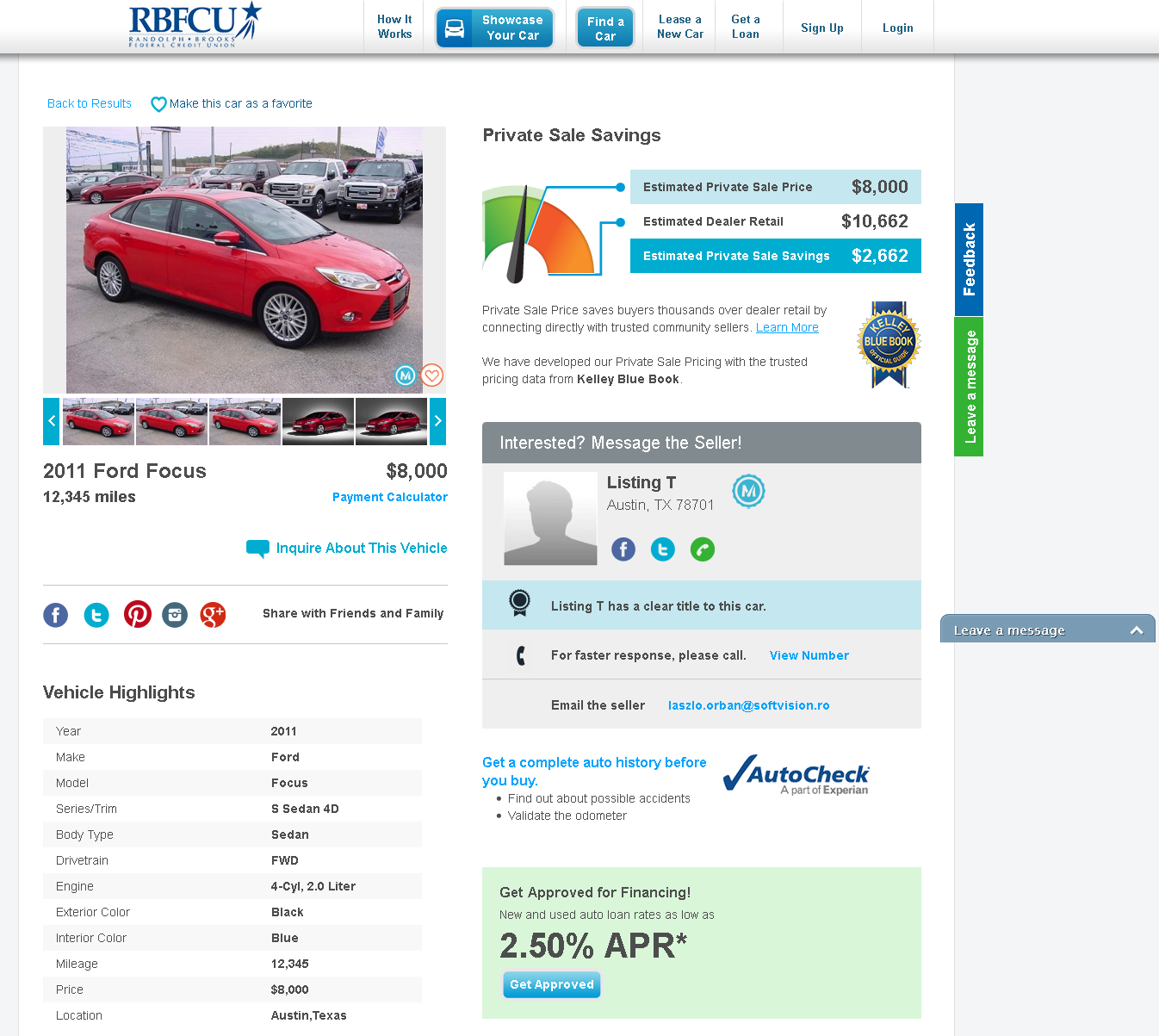
Task: Click the seller name Listing T
Action: pos(641,483)
